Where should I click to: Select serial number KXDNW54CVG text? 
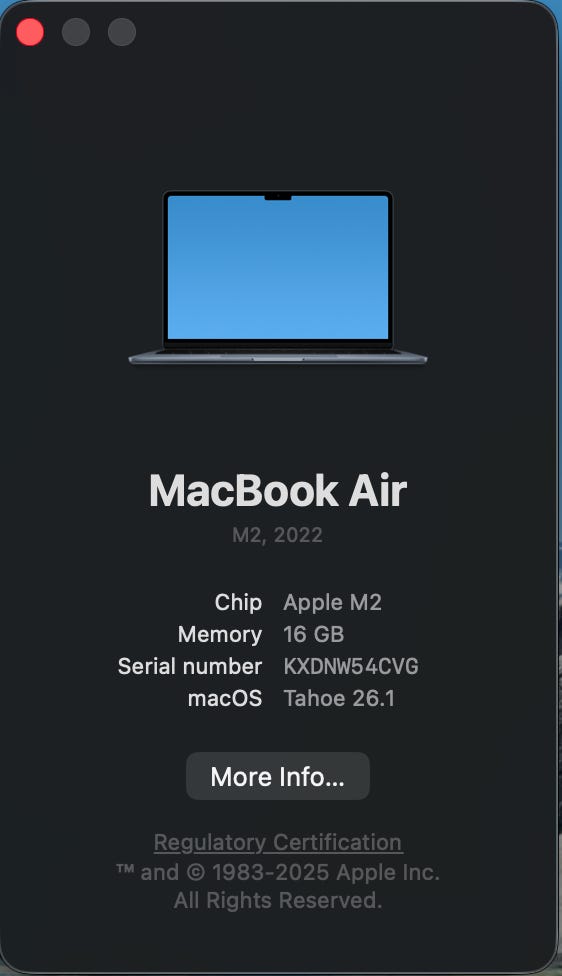[x=351, y=667]
